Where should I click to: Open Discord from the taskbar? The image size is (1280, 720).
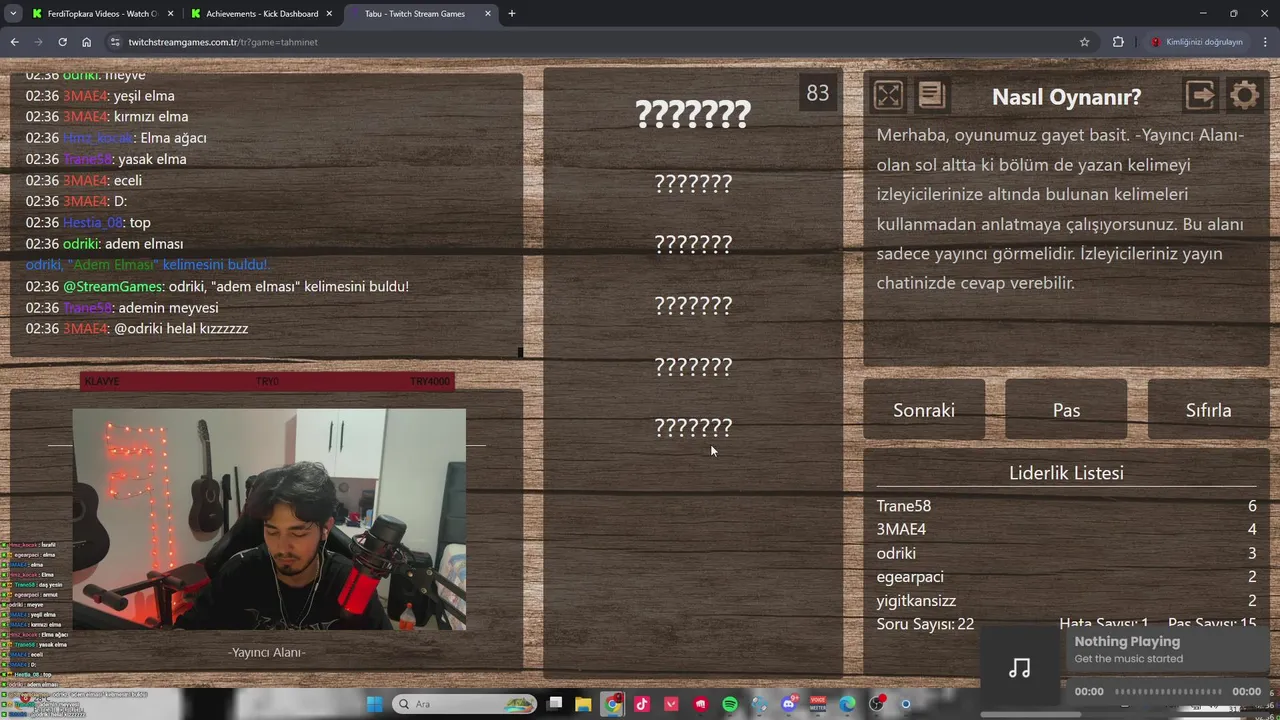pyautogui.click(x=789, y=704)
